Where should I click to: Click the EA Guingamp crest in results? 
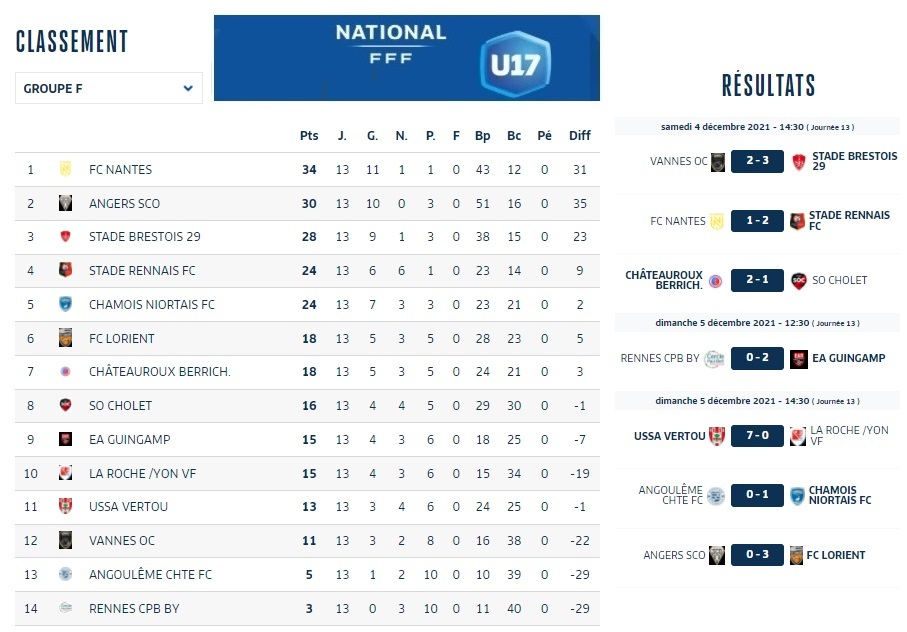point(799,358)
